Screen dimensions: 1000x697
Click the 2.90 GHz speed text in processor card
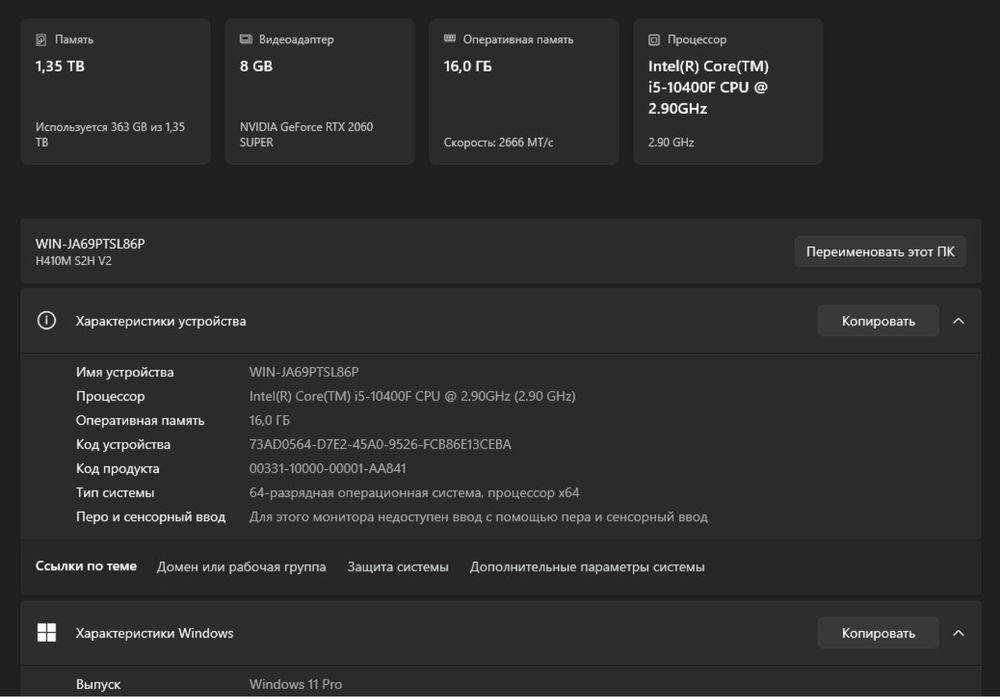[x=671, y=142]
